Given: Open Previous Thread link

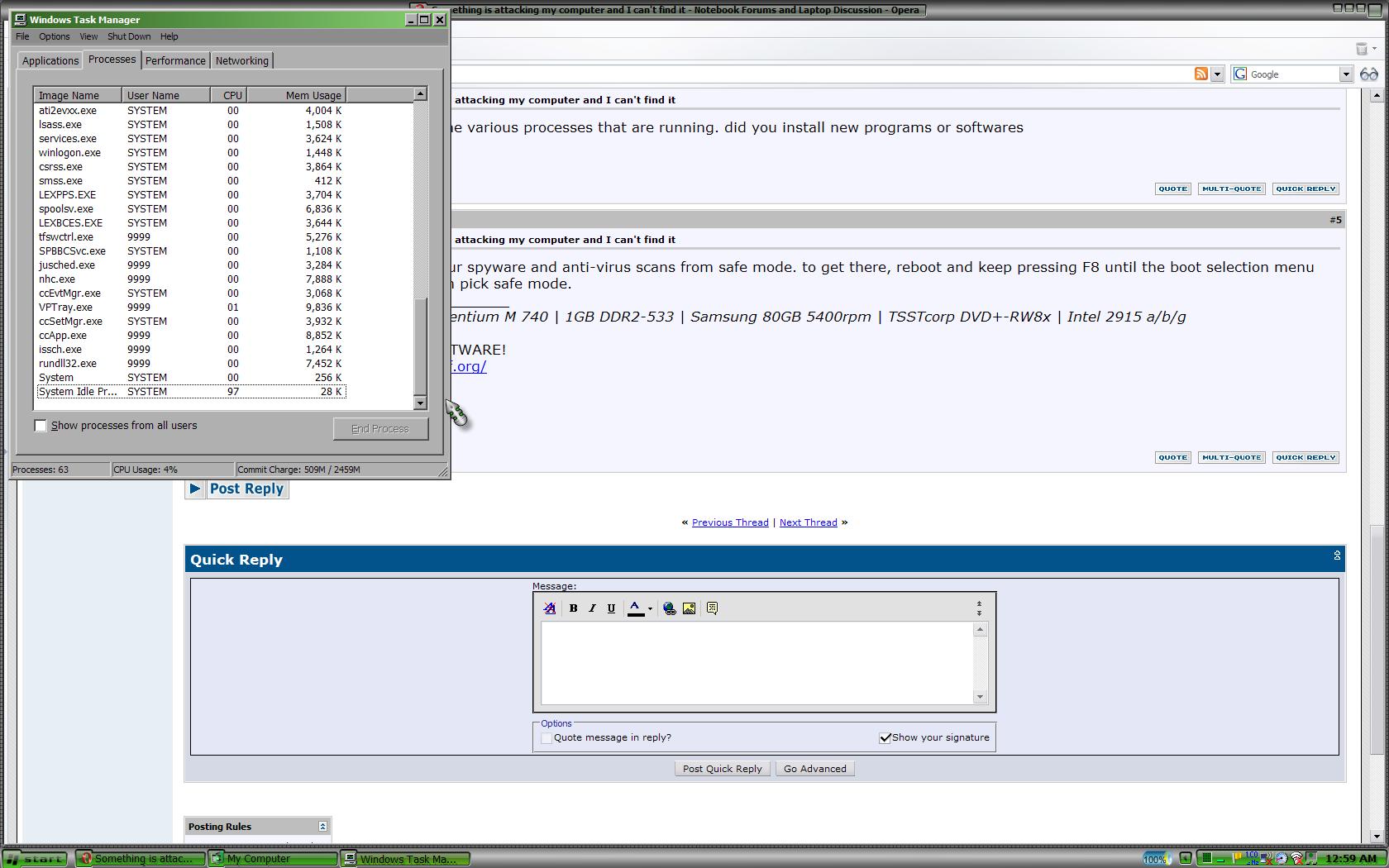Looking at the screenshot, I should click(x=730, y=522).
